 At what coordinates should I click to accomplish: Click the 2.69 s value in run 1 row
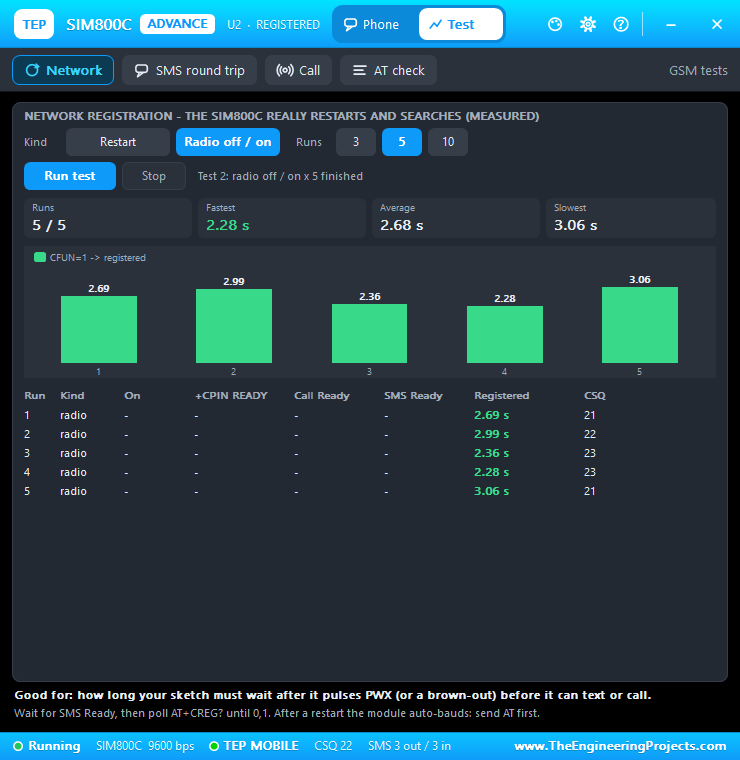[491, 415]
